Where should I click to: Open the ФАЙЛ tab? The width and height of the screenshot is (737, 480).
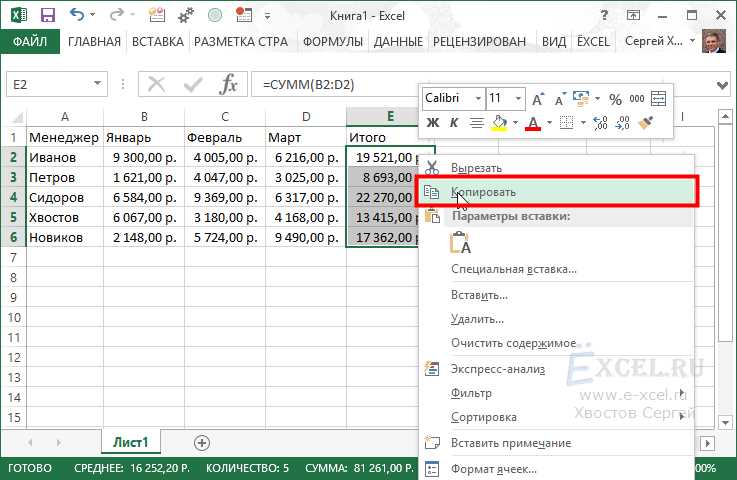[30, 41]
